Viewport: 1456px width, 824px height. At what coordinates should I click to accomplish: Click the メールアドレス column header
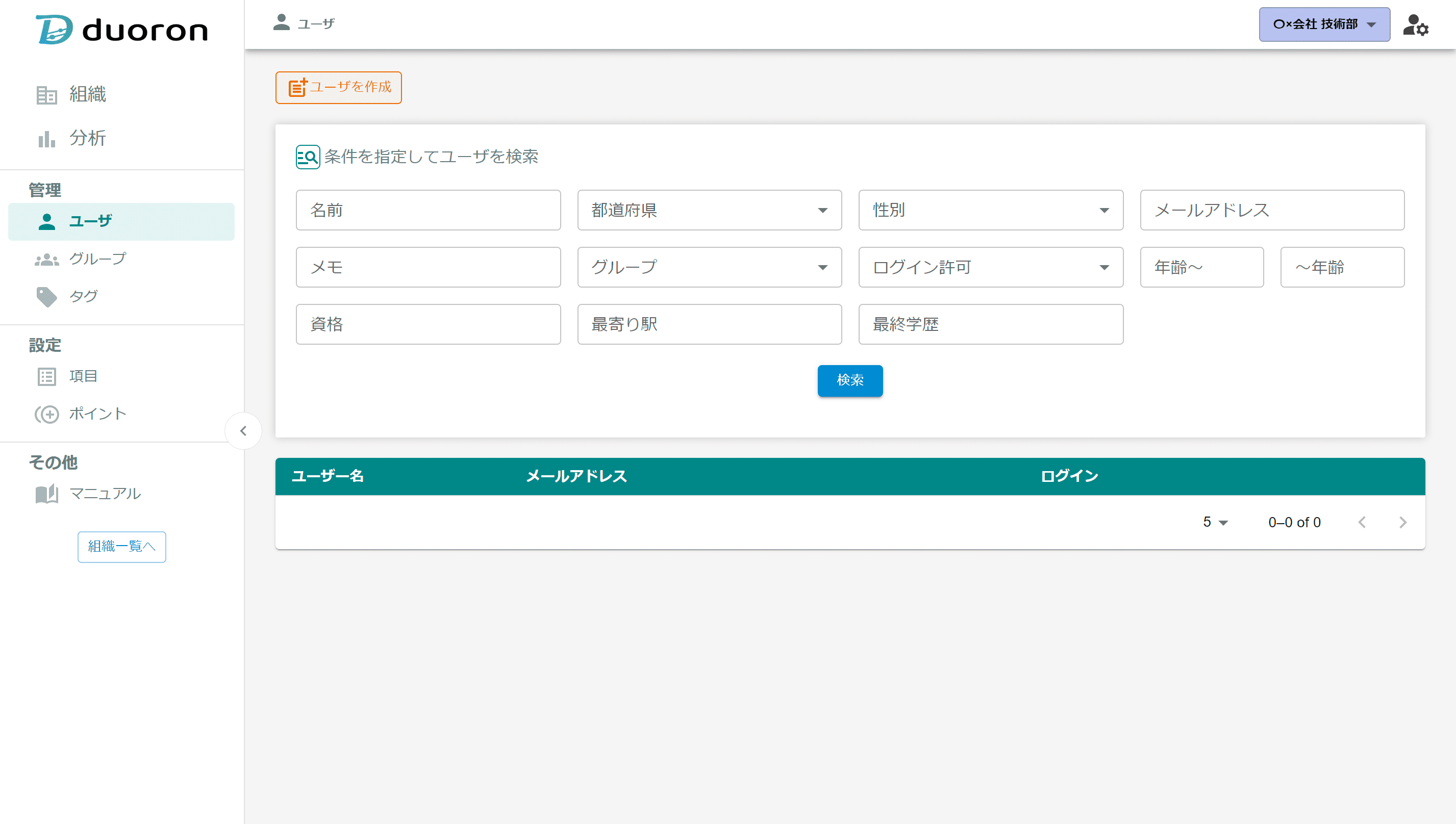click(x=576, y=477)
